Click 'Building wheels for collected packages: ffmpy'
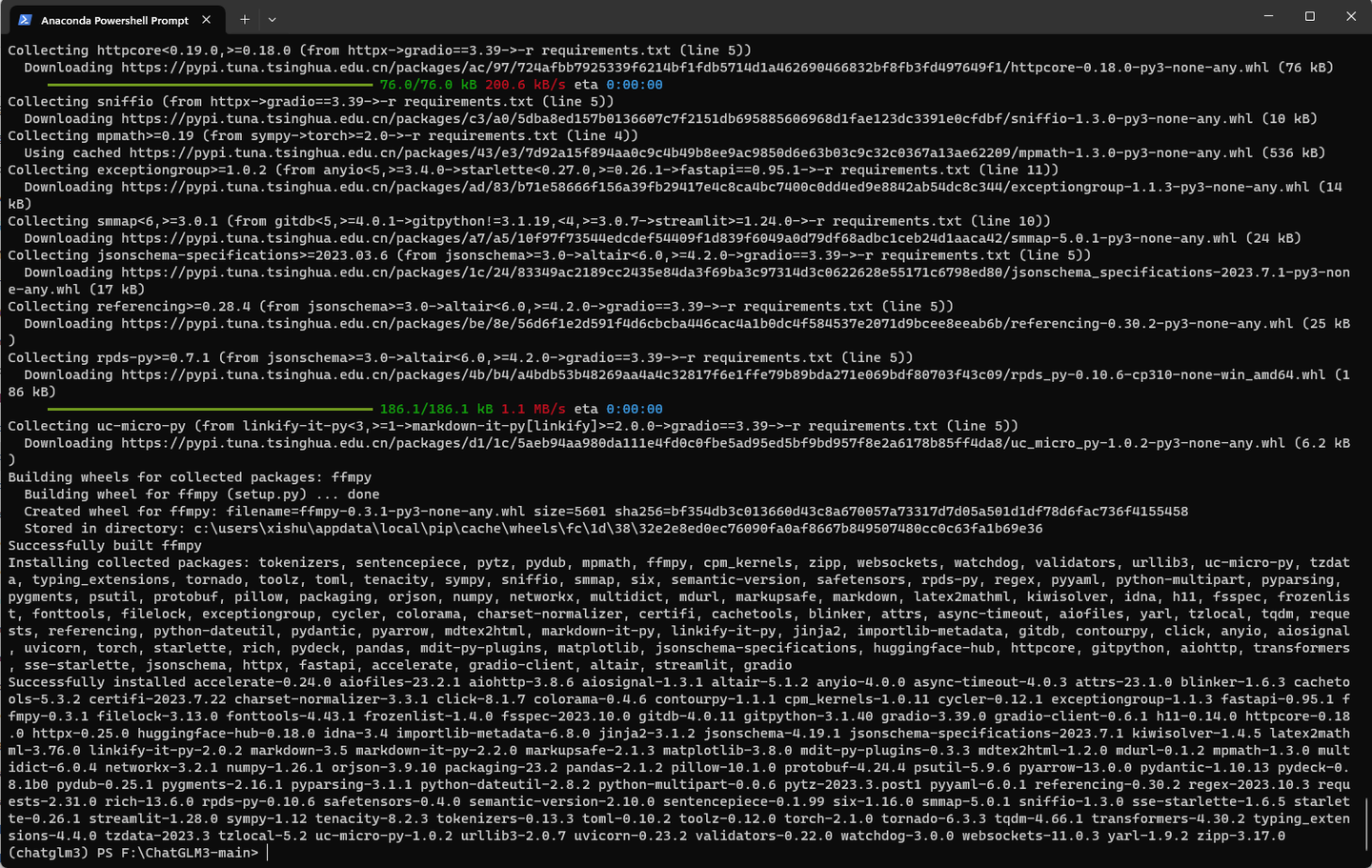 (x=190, y=477)
